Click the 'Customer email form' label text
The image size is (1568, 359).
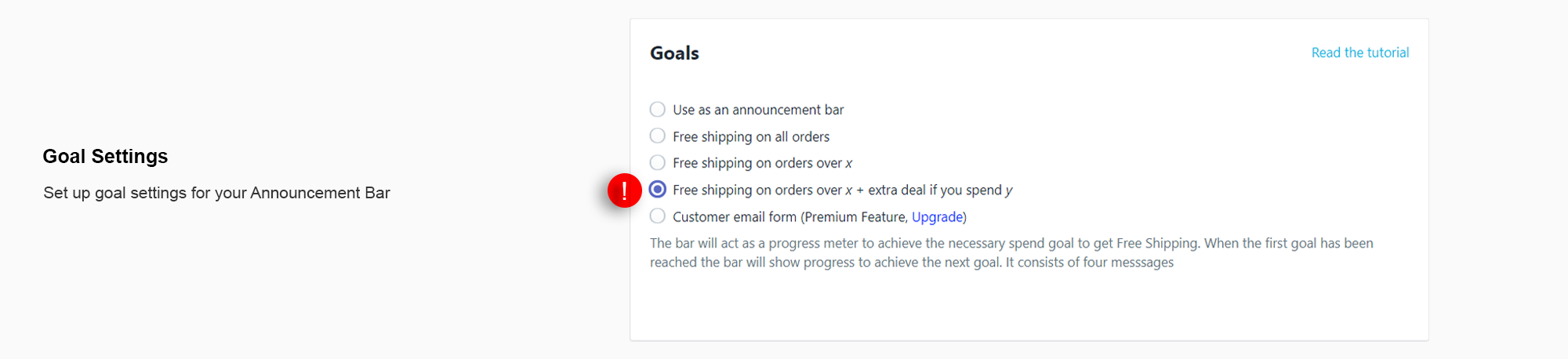(735, 217)
